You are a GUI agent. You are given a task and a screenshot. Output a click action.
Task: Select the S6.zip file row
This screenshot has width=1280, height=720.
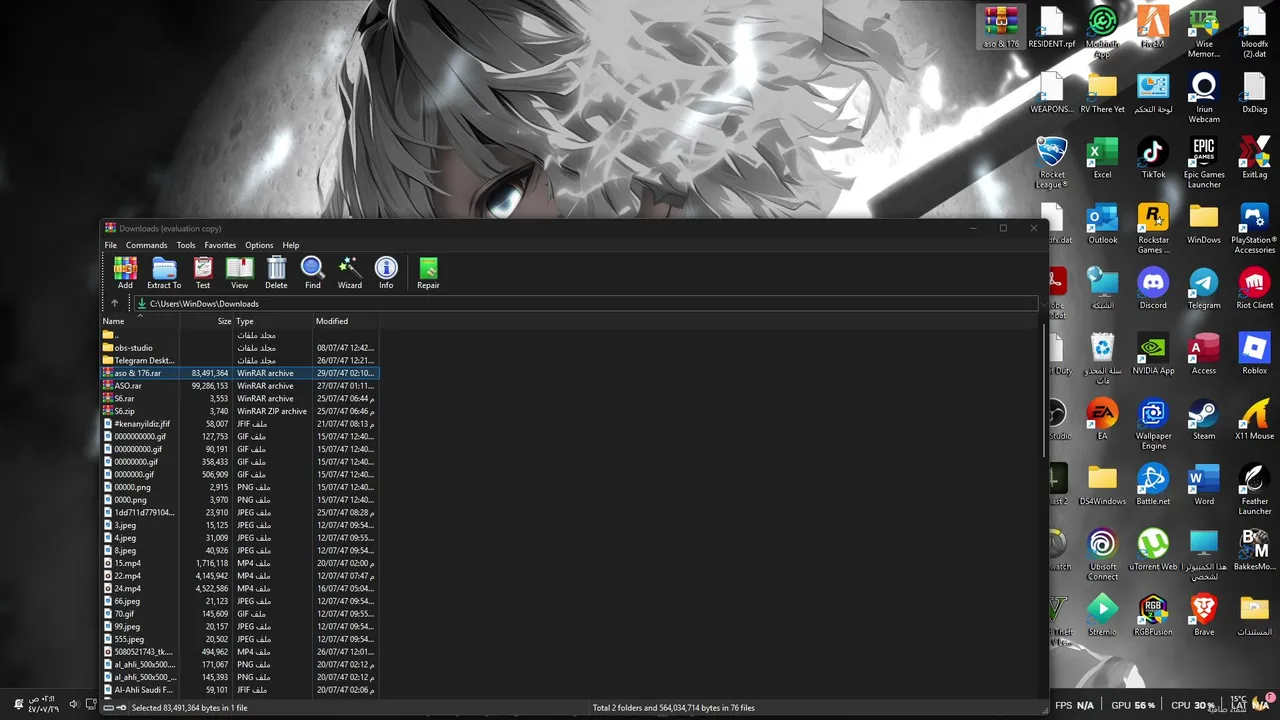click(240, 411)
